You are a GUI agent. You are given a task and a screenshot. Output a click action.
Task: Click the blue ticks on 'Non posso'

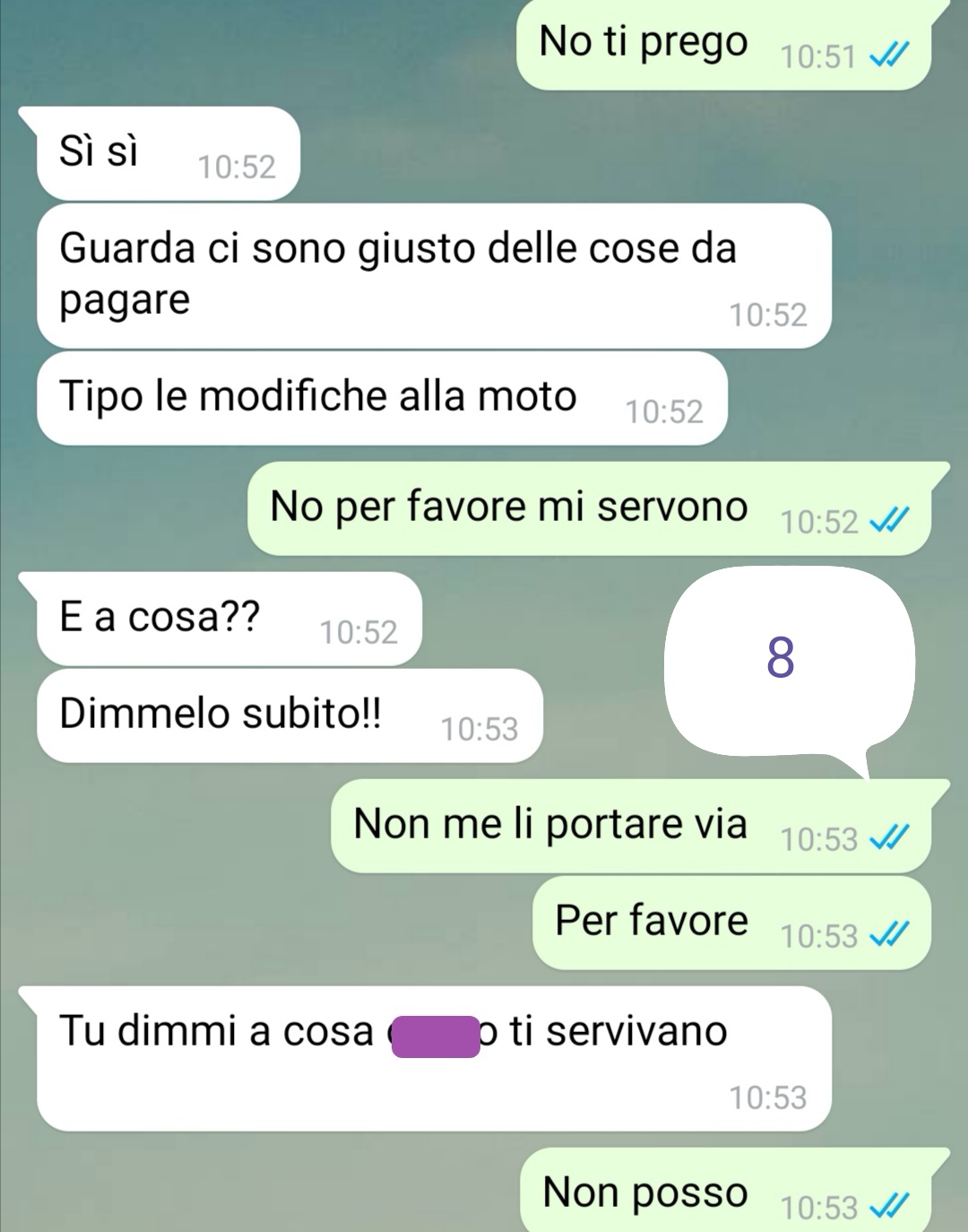coord(890,1207)
